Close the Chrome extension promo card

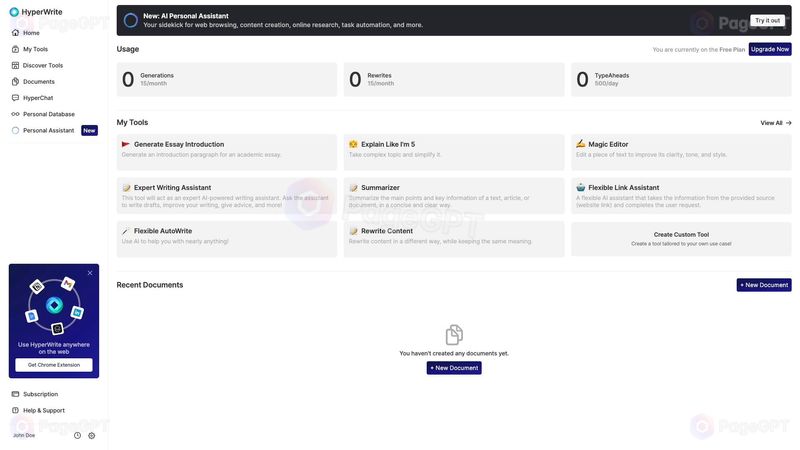(x=90, y=273)
